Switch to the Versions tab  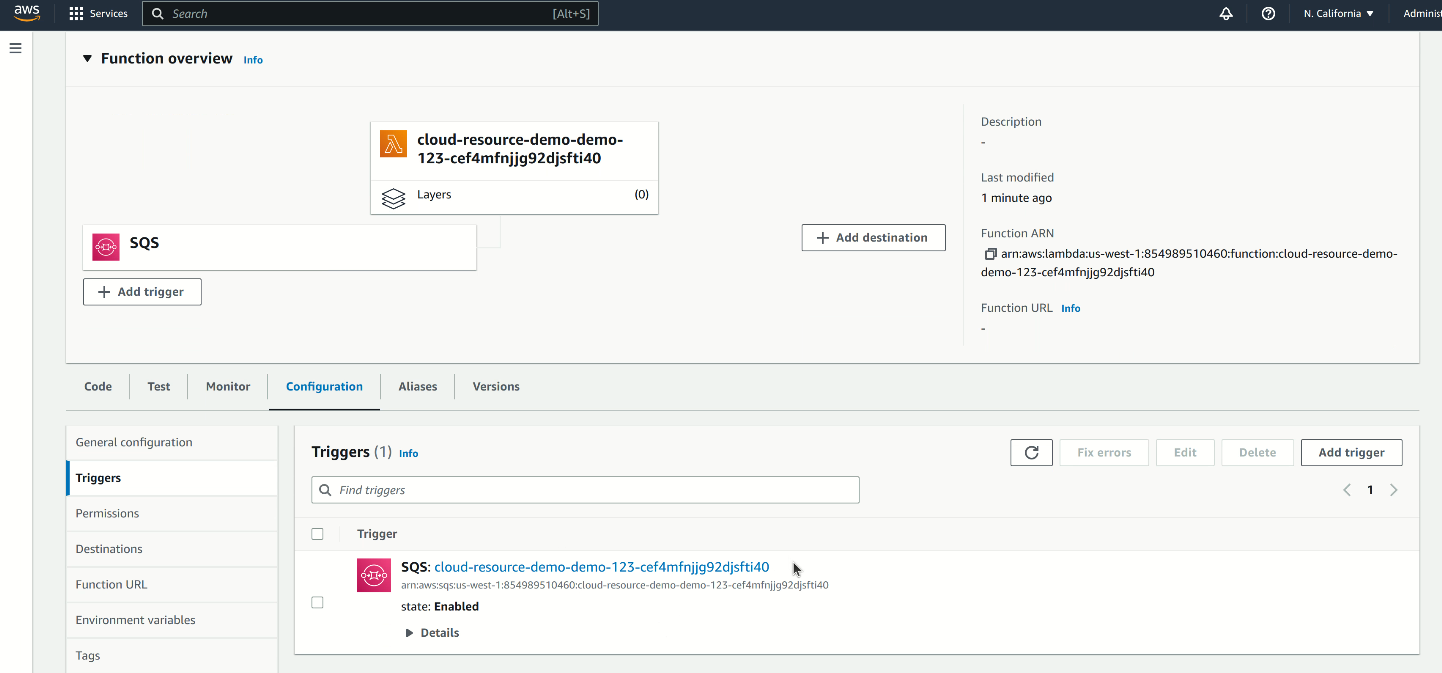pos(496,386)
